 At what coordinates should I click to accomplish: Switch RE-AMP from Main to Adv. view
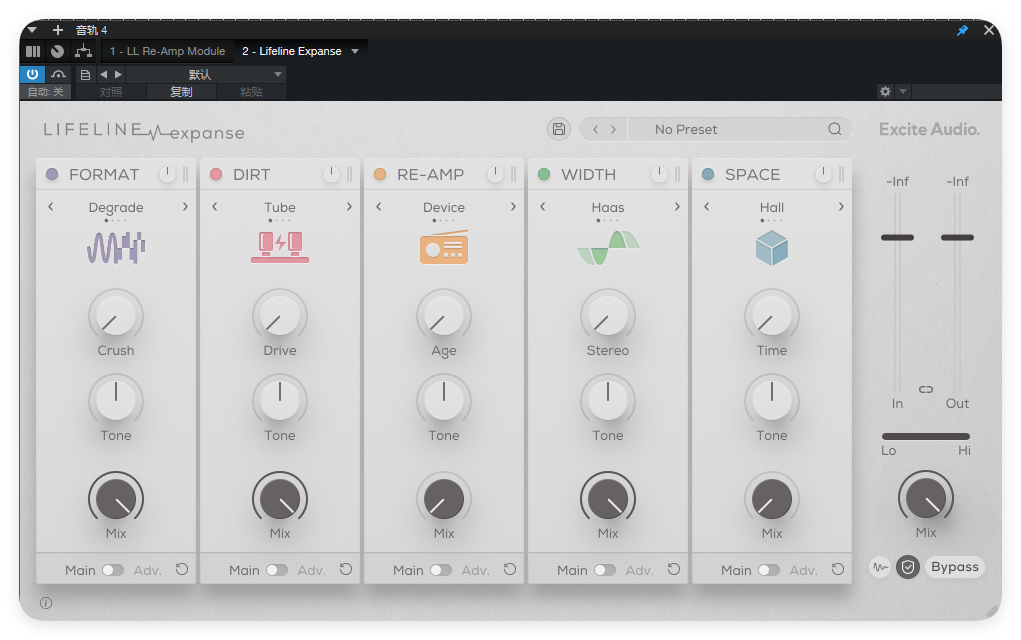pyautogui.click(x=441, y=570)
